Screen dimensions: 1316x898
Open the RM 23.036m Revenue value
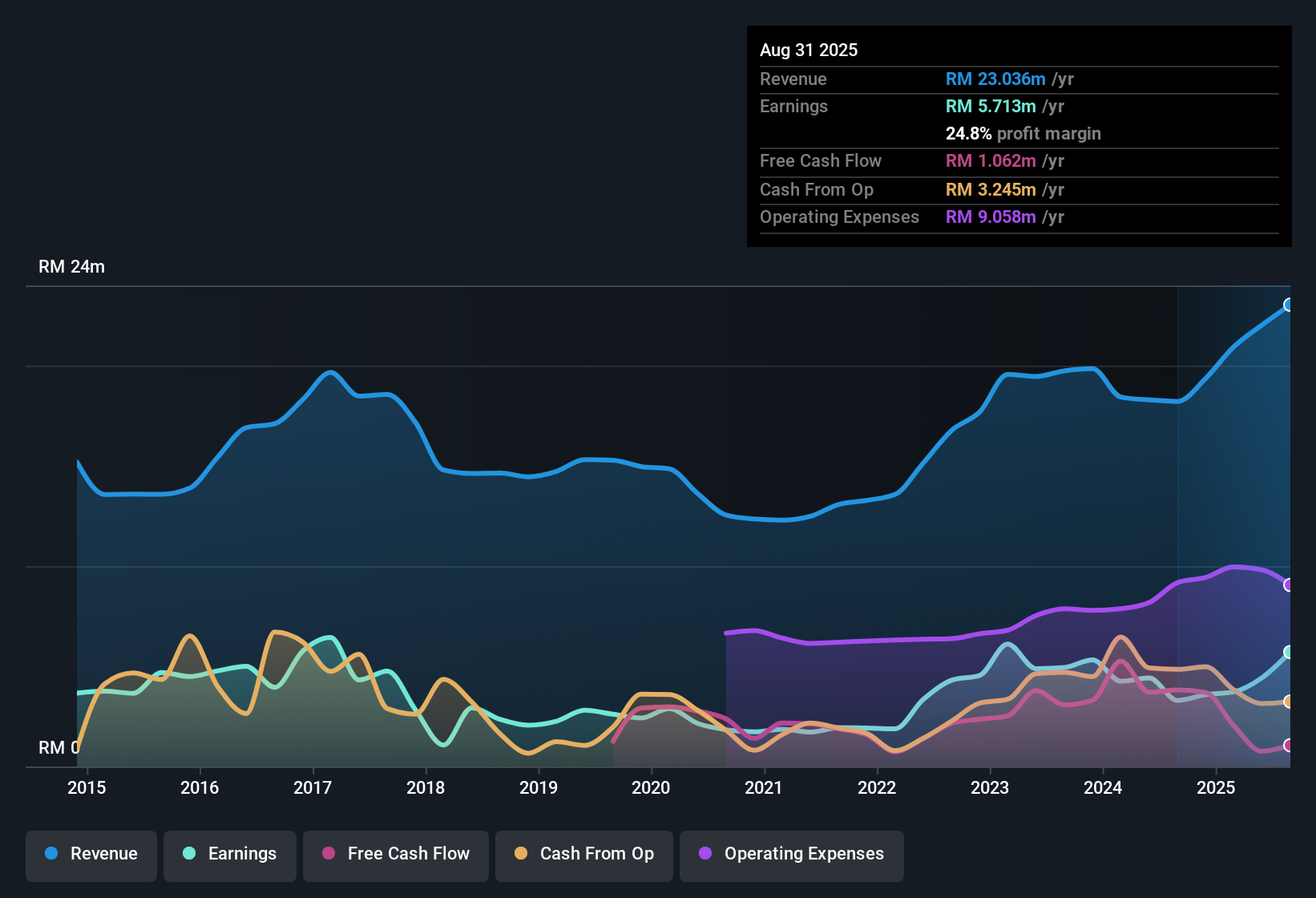[995, 79]
